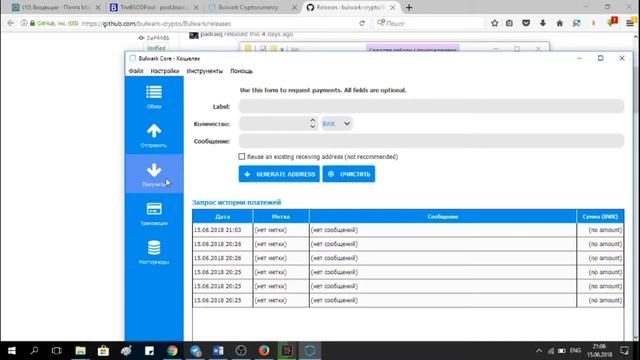Go to the Firefox home page
The width and height of the screenshot is (640, 360).
tap(560, 23)
